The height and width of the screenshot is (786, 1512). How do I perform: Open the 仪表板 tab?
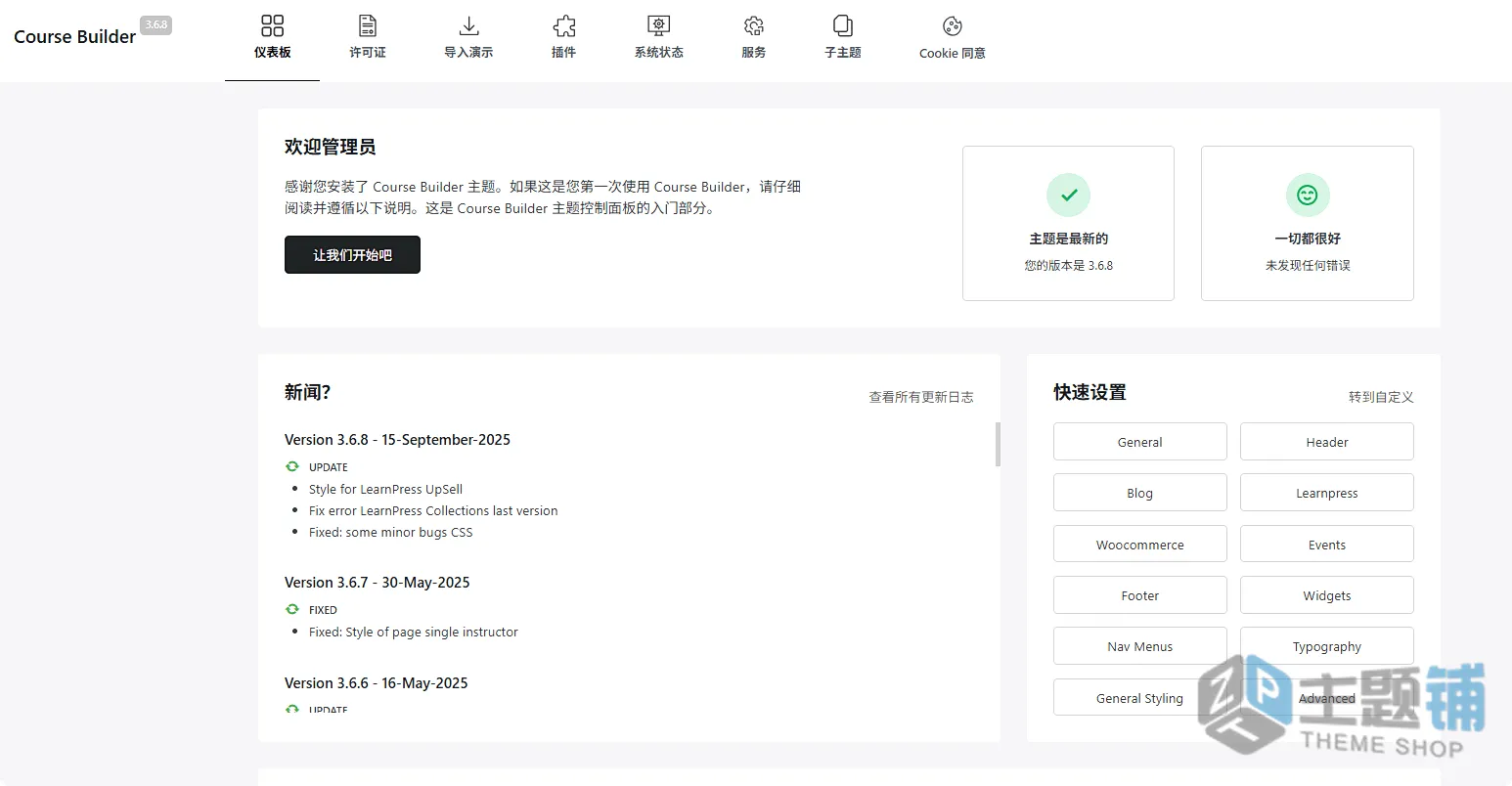coord(272,40)
